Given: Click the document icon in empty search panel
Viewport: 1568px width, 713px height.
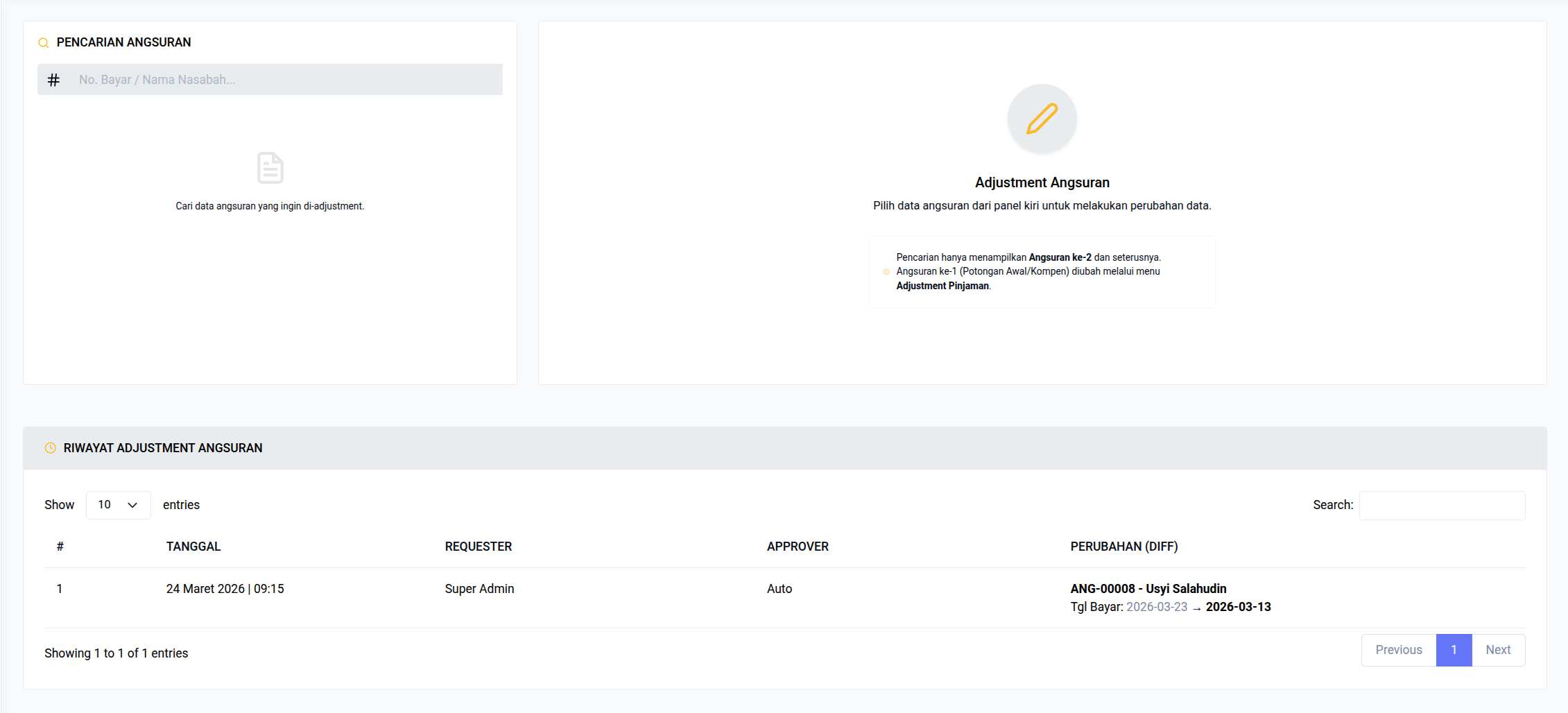Looking at the screenshot, I should [x=270, y=168].
